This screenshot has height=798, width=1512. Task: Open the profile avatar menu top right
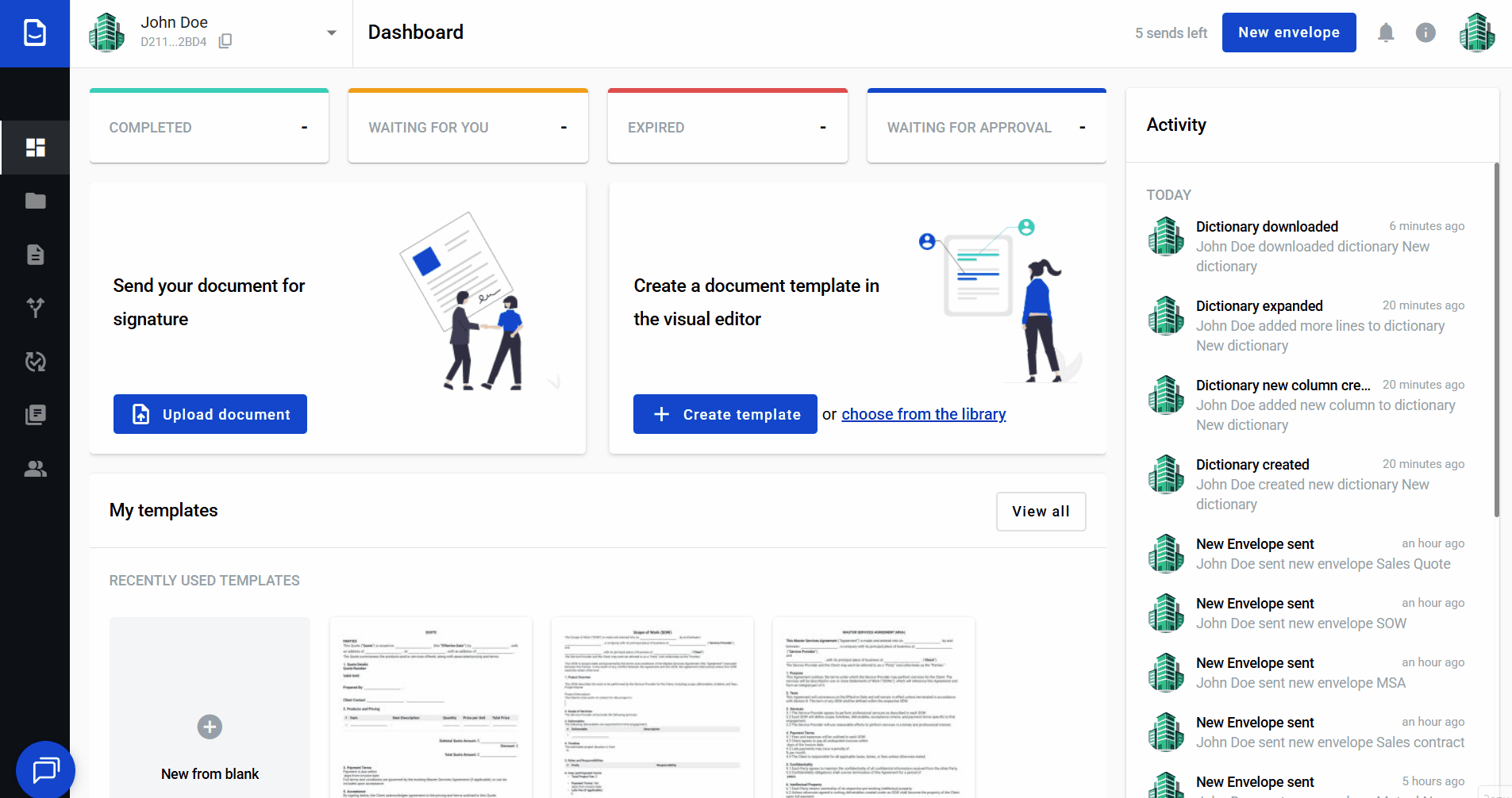(1476, 33)
